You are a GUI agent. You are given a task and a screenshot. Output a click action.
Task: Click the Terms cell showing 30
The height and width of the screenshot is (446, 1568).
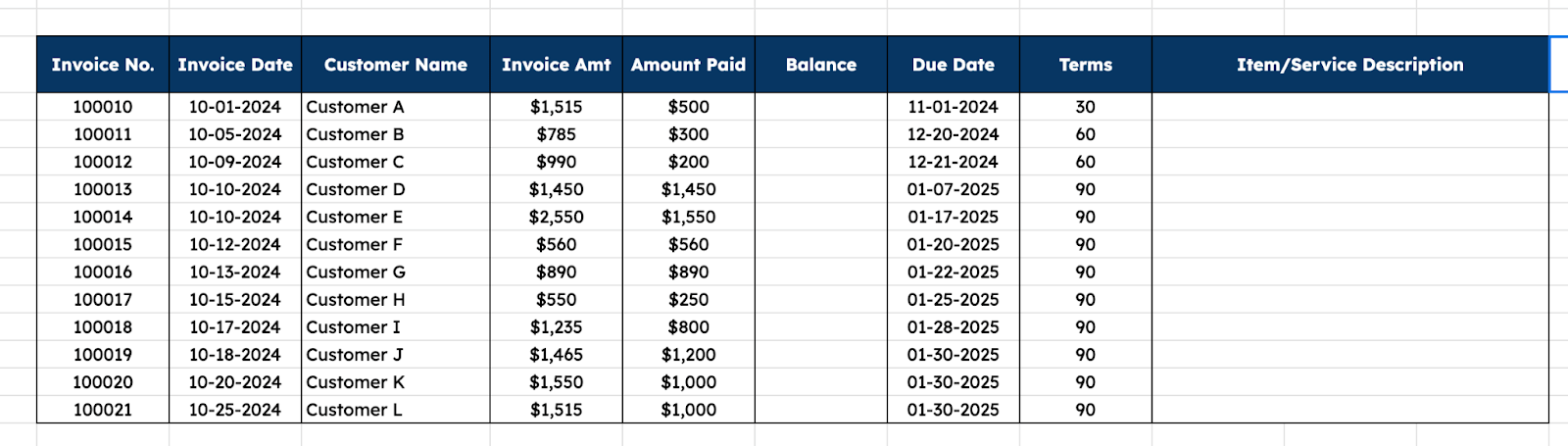point(1086,107)
